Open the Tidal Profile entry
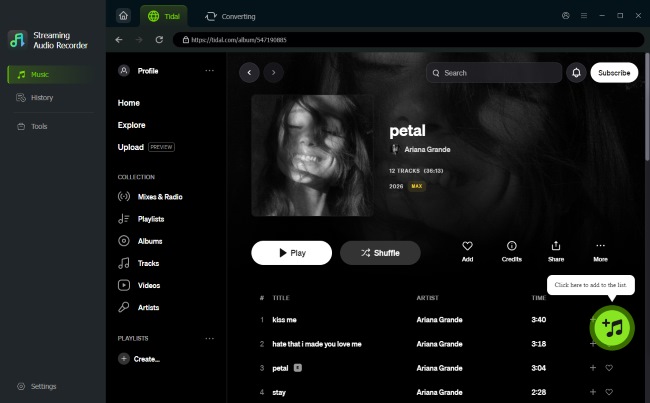 (x=138, y=71)
